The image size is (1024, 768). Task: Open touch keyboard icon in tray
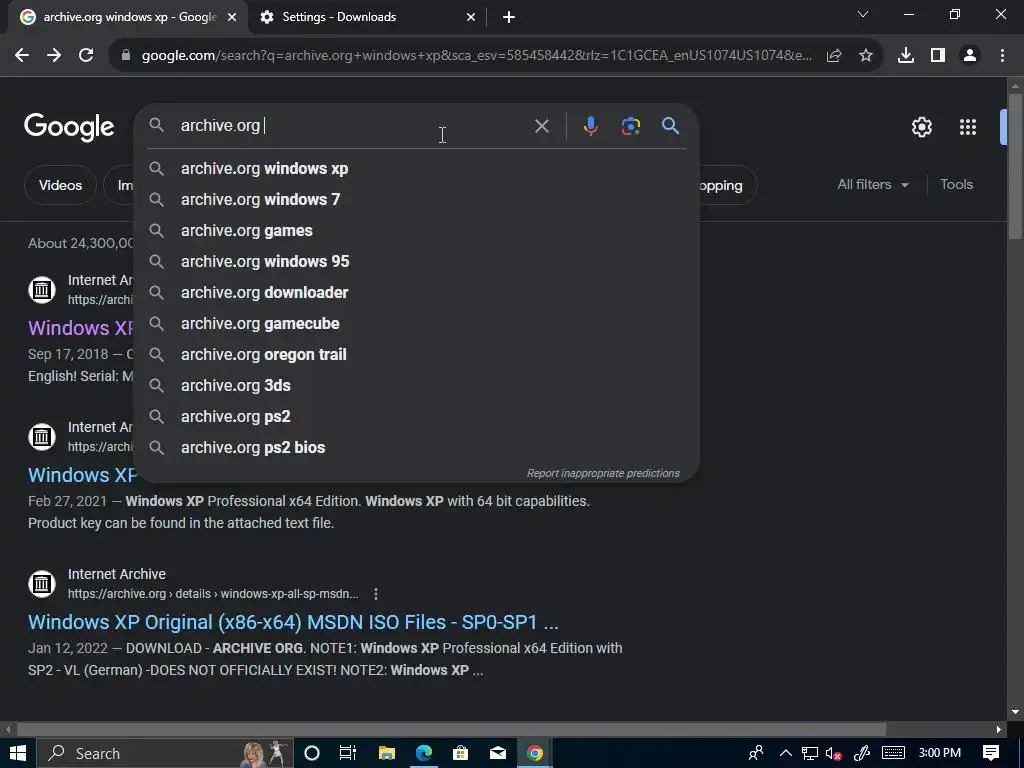(x=893, y=754)
